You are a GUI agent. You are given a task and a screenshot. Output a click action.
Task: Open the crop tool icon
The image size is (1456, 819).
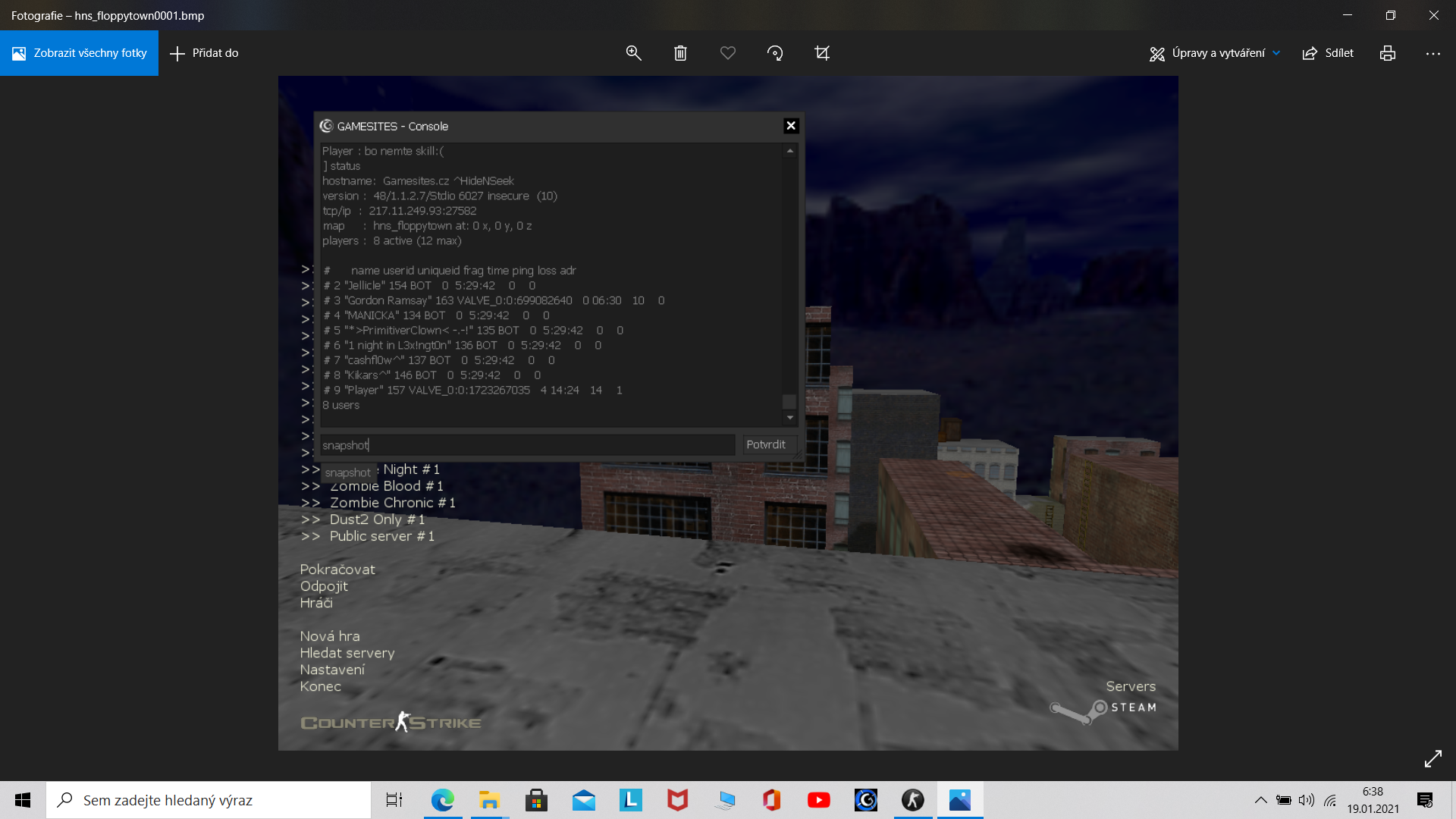point(822,53)
